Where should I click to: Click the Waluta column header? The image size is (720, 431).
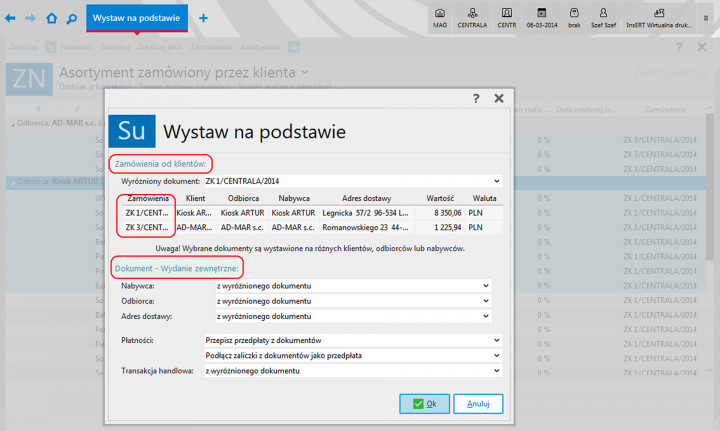coord(484,198)
